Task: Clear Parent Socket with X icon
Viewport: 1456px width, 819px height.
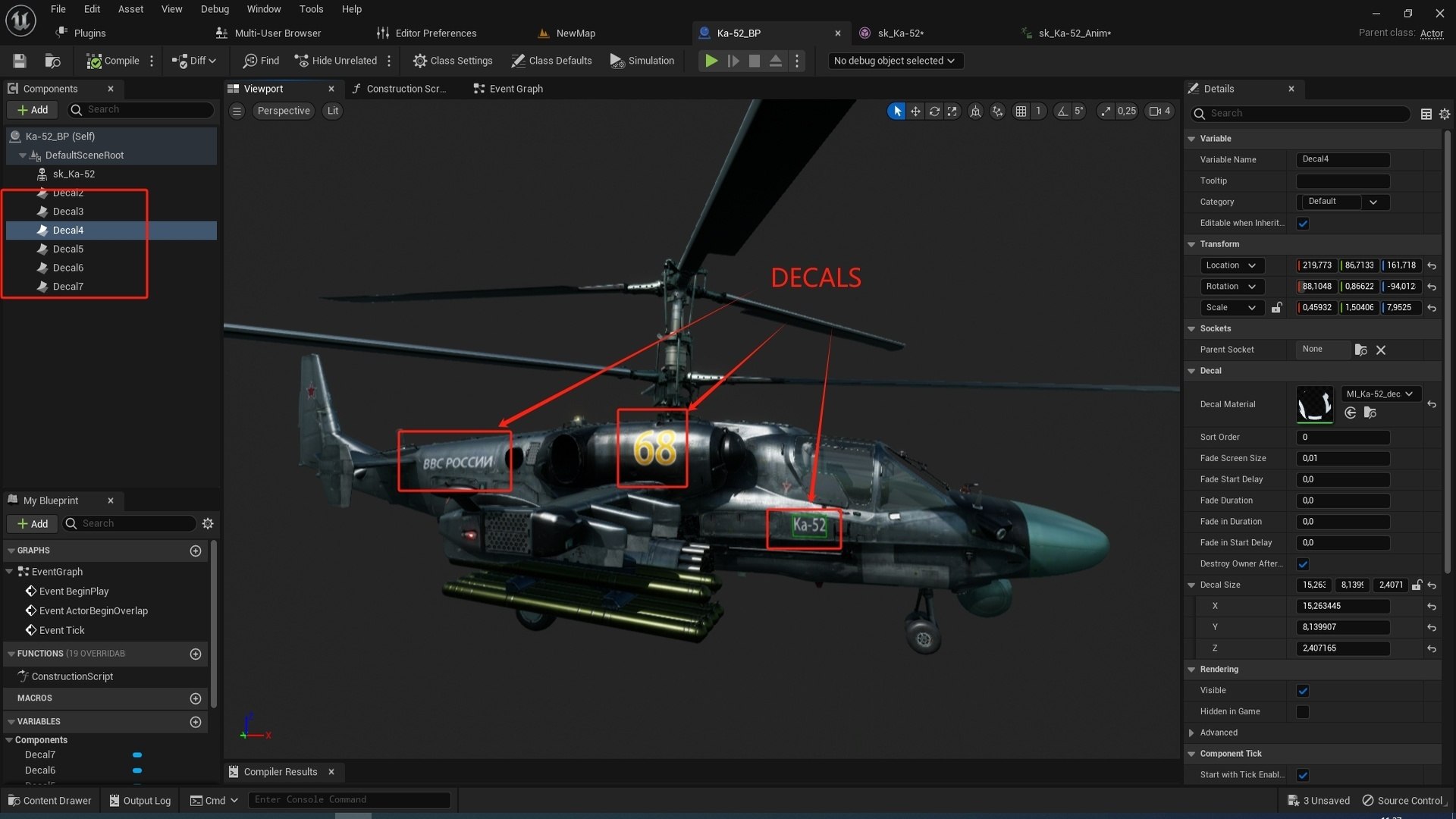Action: click(x=1381, y=350)
